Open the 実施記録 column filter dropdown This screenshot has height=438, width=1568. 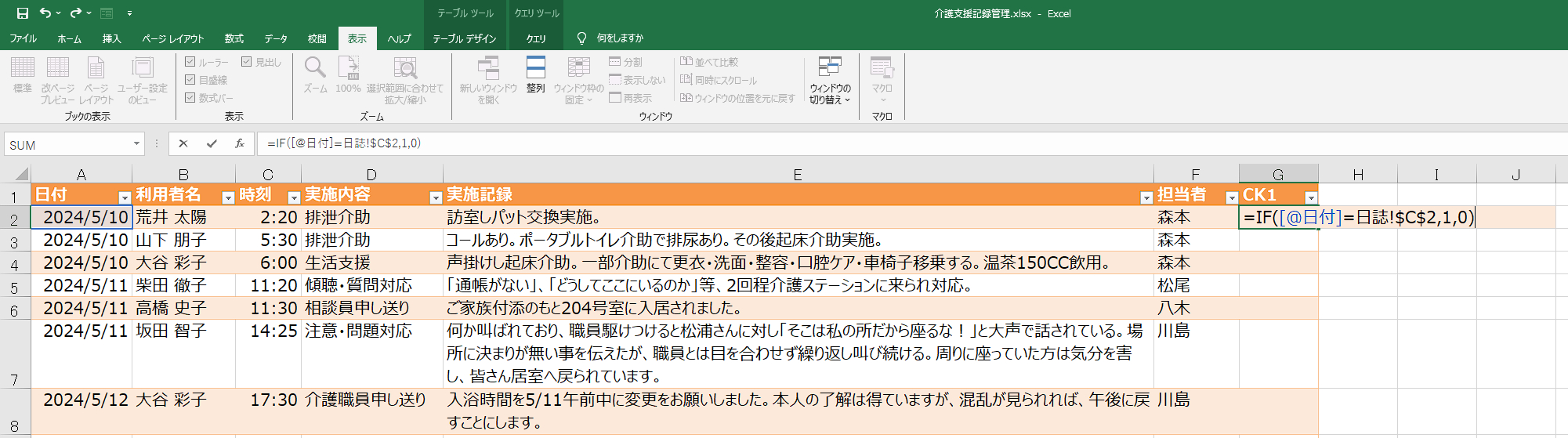[x=1146, y=197]
